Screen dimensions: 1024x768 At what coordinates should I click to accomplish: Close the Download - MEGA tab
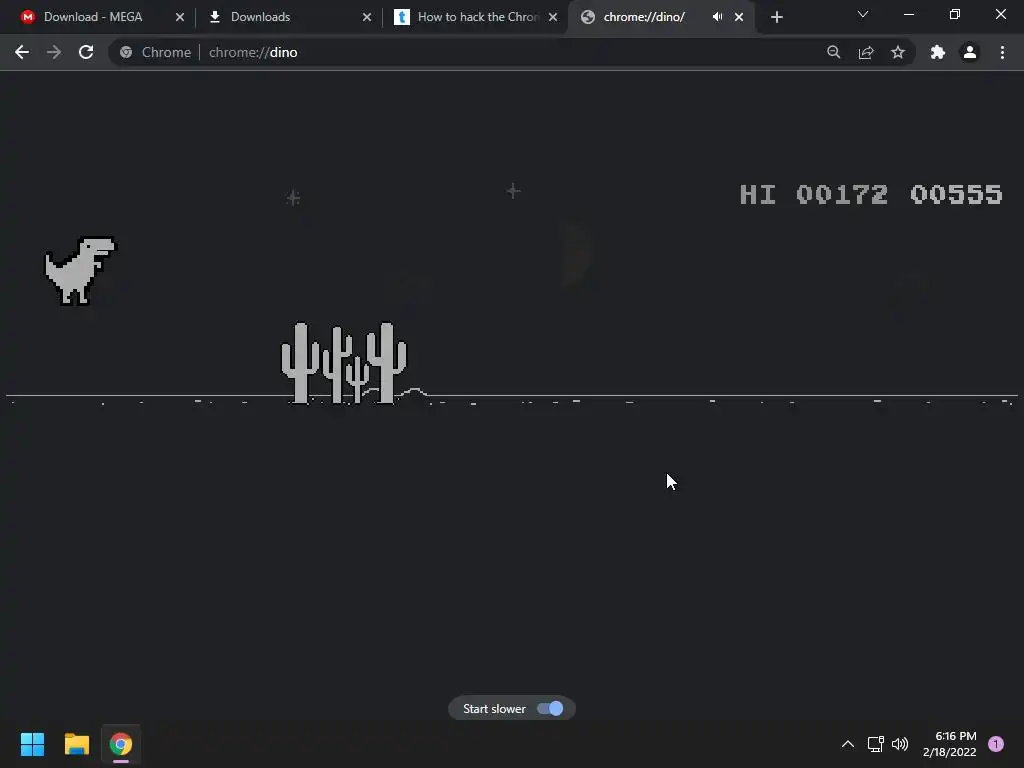tap(180, 17)
